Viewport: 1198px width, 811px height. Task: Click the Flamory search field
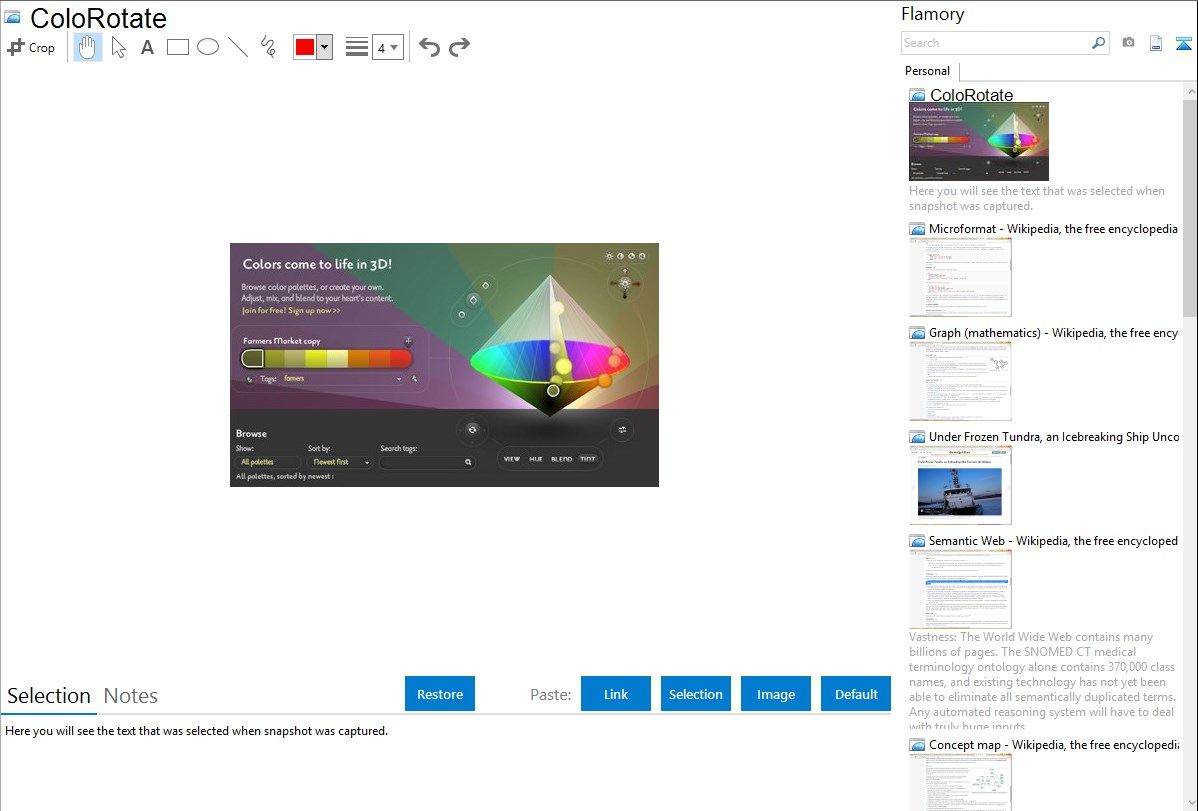pyautogui.click(x=995, y=43)
